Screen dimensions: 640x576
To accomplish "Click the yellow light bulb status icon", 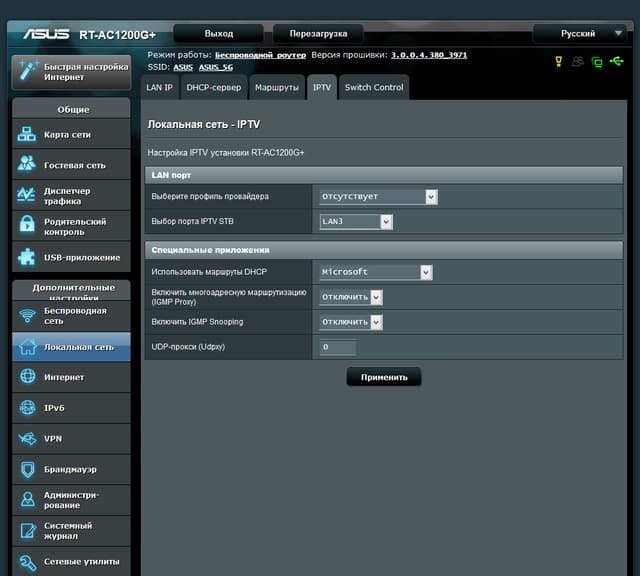I will click(559, 62).
